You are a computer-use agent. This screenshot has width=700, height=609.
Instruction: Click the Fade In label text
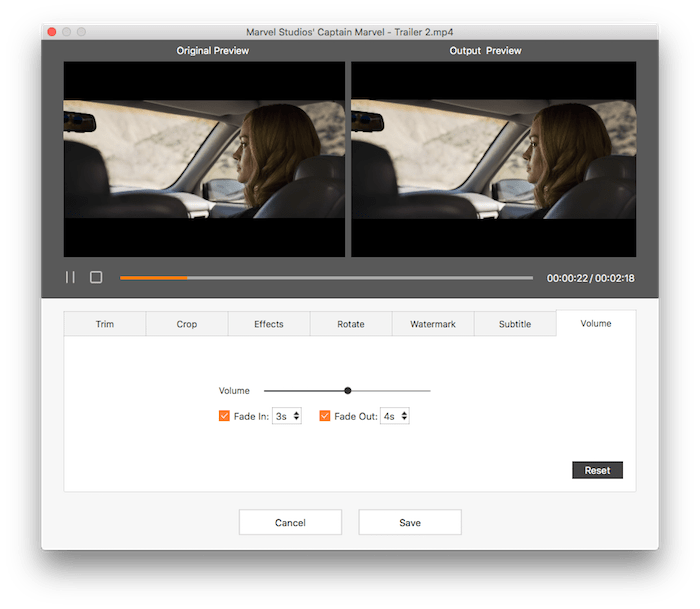(x=251, y=417)
